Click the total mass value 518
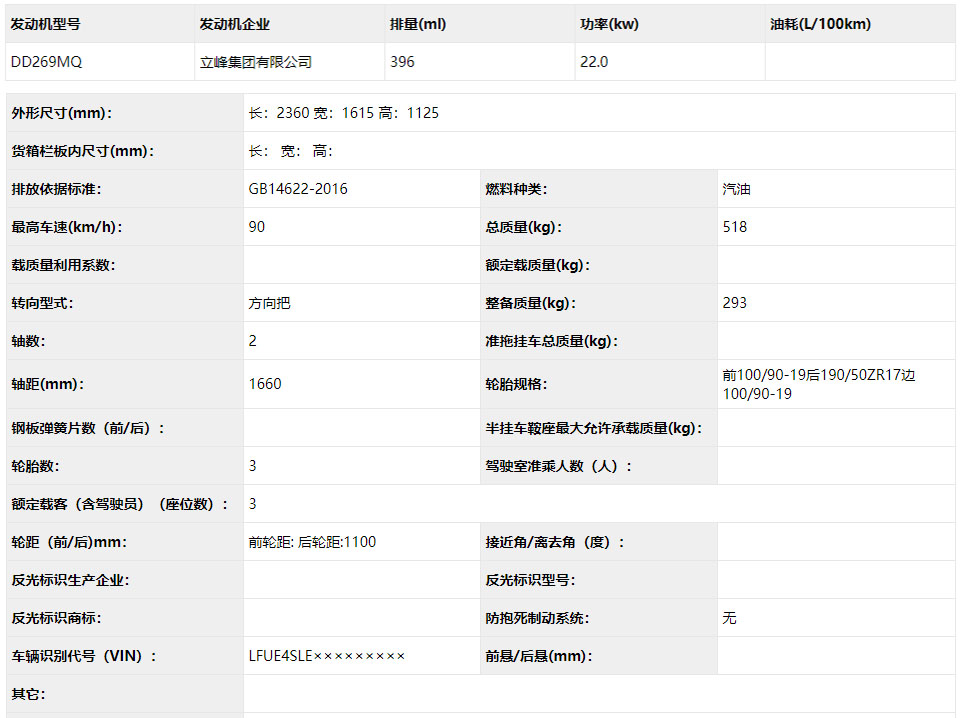The height and width of the screenshot is (718, 962). tap(734, 227)
